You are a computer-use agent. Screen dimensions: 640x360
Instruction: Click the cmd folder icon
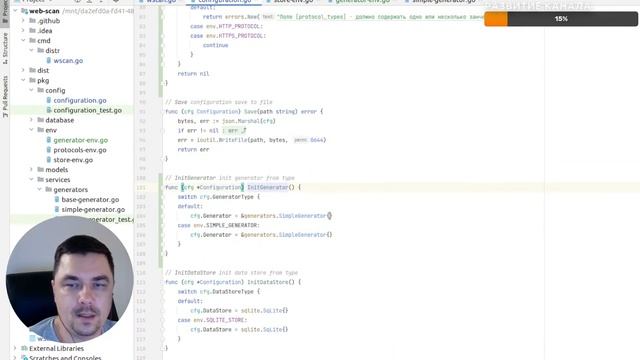[32, 40]
